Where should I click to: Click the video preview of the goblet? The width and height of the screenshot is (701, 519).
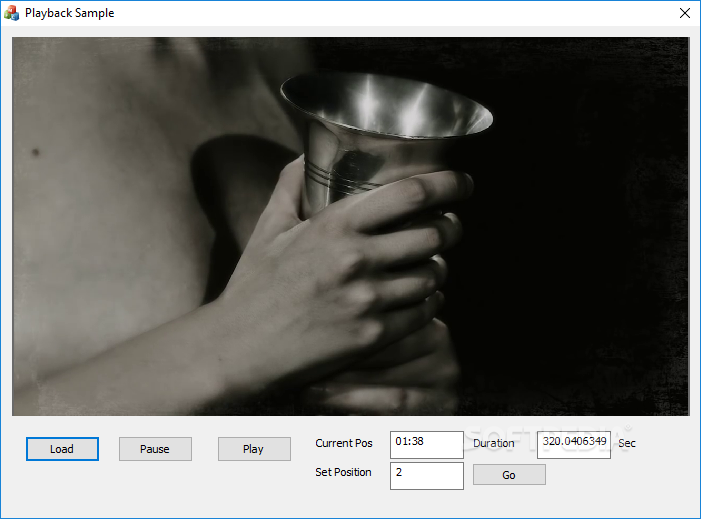click(350, 227)
